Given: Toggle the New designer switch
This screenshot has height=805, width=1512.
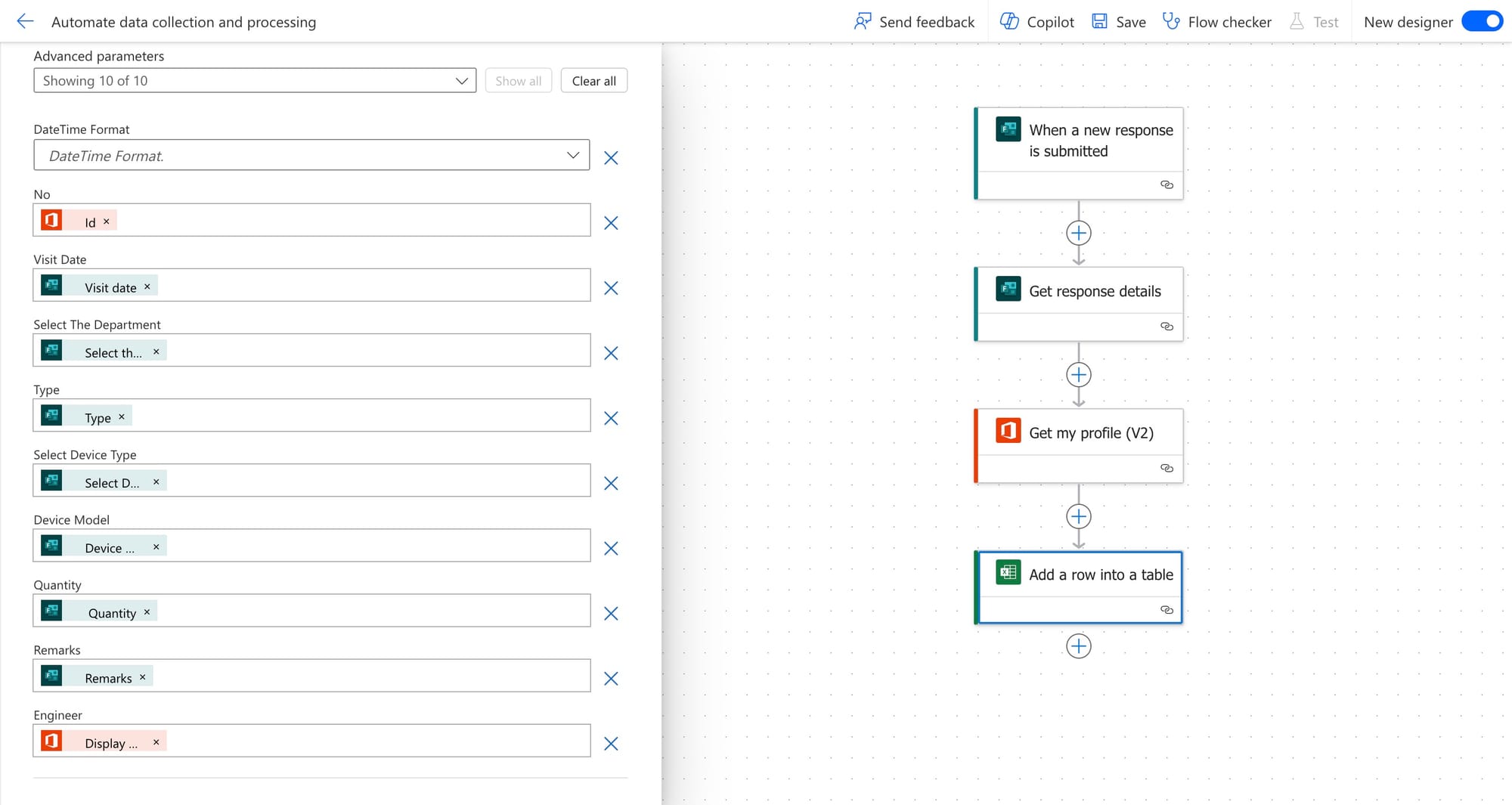Looking at the screenshot, I should point(1482,21).
